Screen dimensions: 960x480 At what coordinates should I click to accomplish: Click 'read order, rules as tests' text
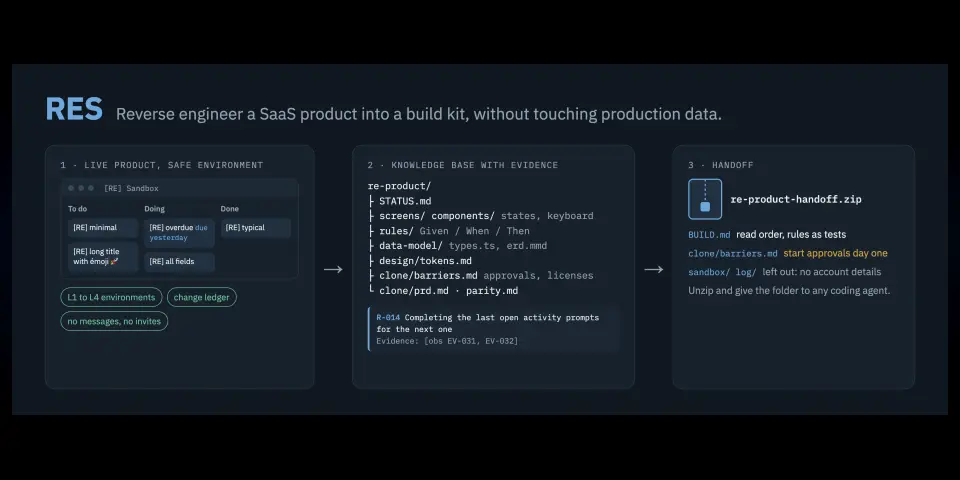791,234
